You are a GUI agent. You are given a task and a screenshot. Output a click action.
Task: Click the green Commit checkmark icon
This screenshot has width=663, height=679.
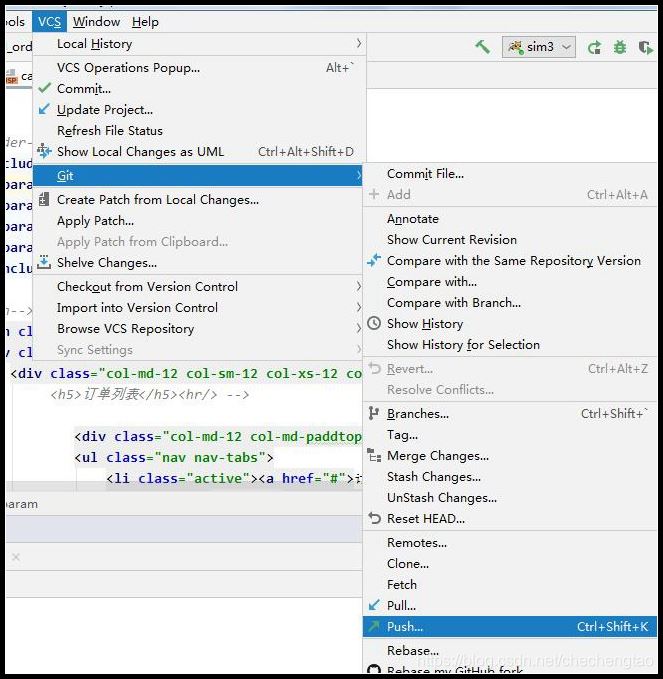[44, 88]
